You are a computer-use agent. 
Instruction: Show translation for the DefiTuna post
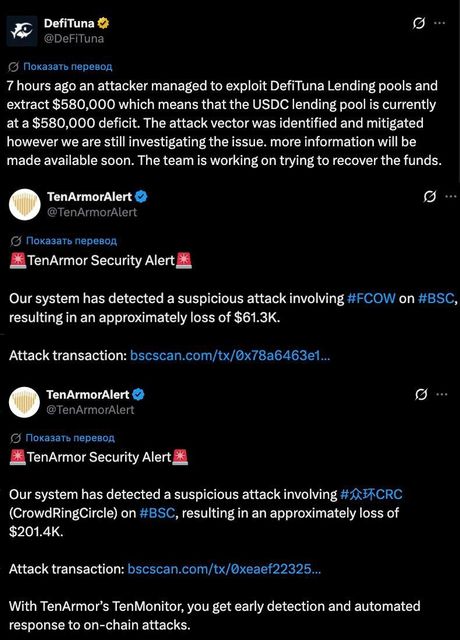pyautogui.click(x=67, y=67)
